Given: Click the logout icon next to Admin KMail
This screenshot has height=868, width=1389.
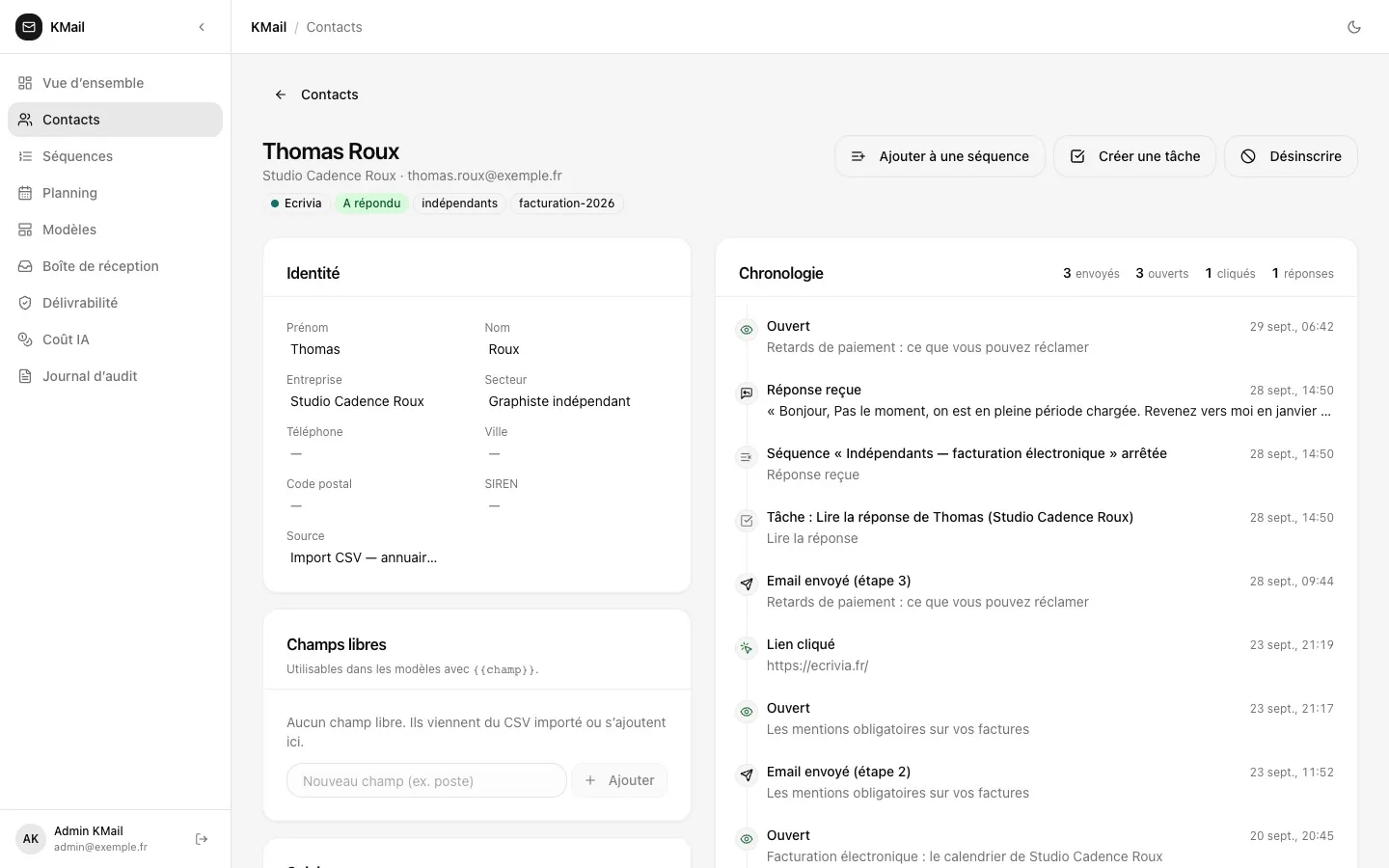Looking at the screenshot, I should [202, 839].
